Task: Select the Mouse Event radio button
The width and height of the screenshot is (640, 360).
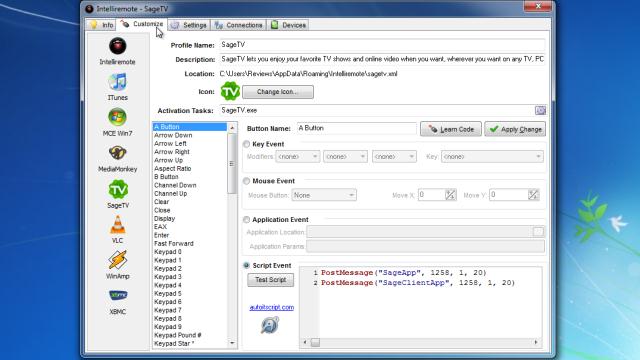Action: point(247,181)
